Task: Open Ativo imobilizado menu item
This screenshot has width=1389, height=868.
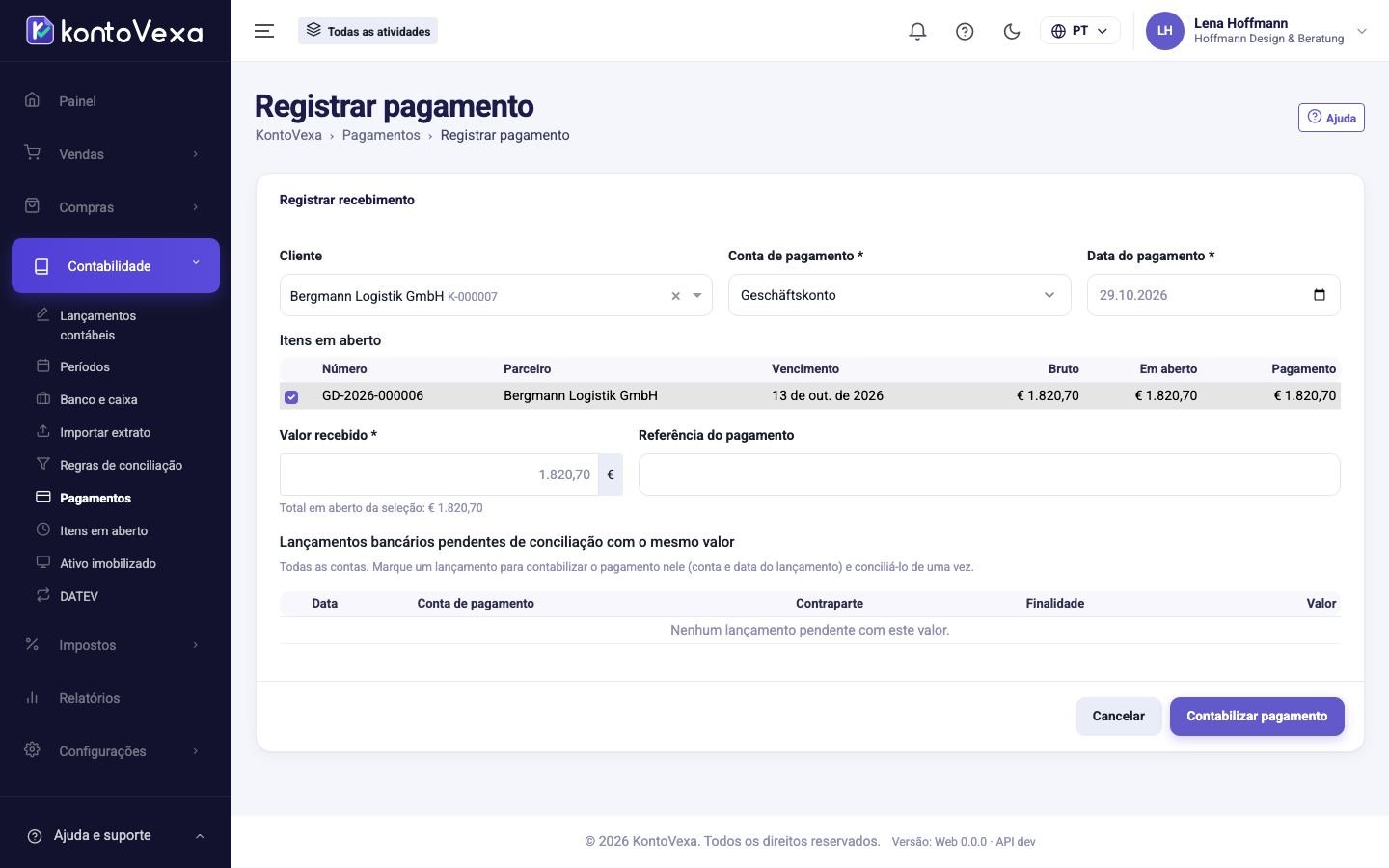Action: [108, 563]
